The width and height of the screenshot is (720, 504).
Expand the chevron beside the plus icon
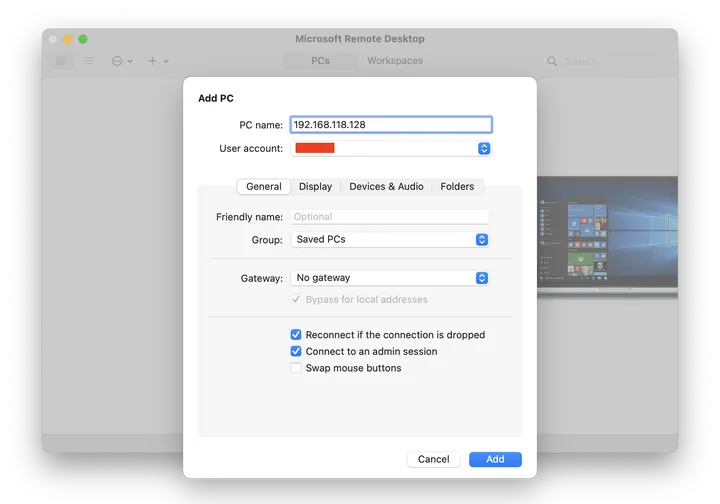click(x=166, y=61)
